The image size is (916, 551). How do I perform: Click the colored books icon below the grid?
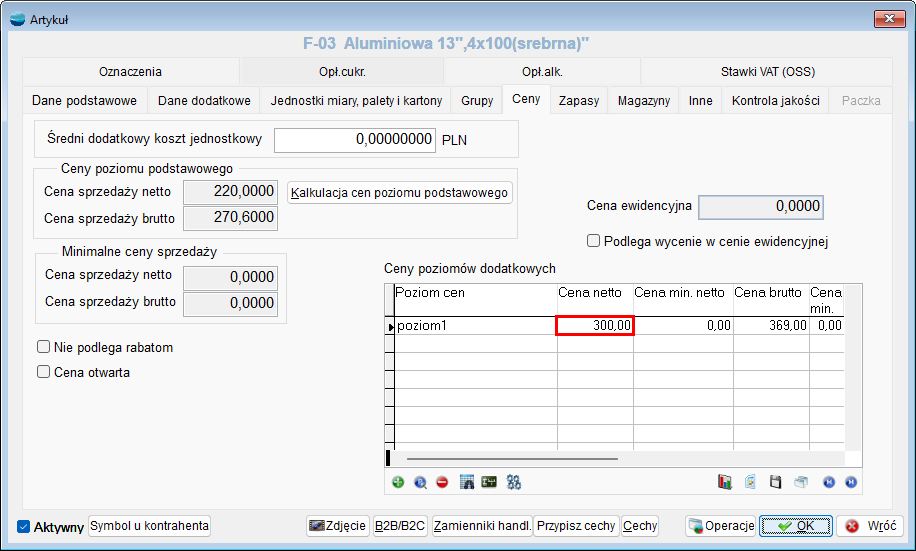tap(725, 482)
